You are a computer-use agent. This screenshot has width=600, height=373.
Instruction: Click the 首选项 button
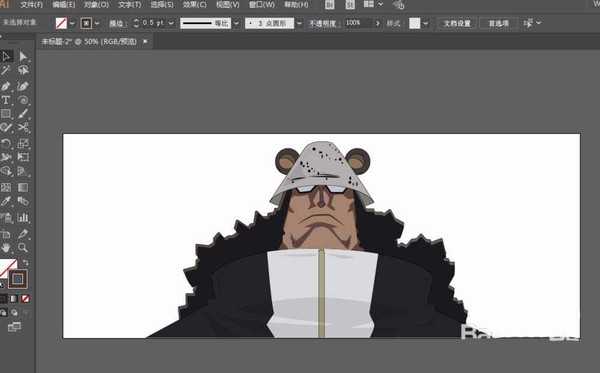pos(499,23)
